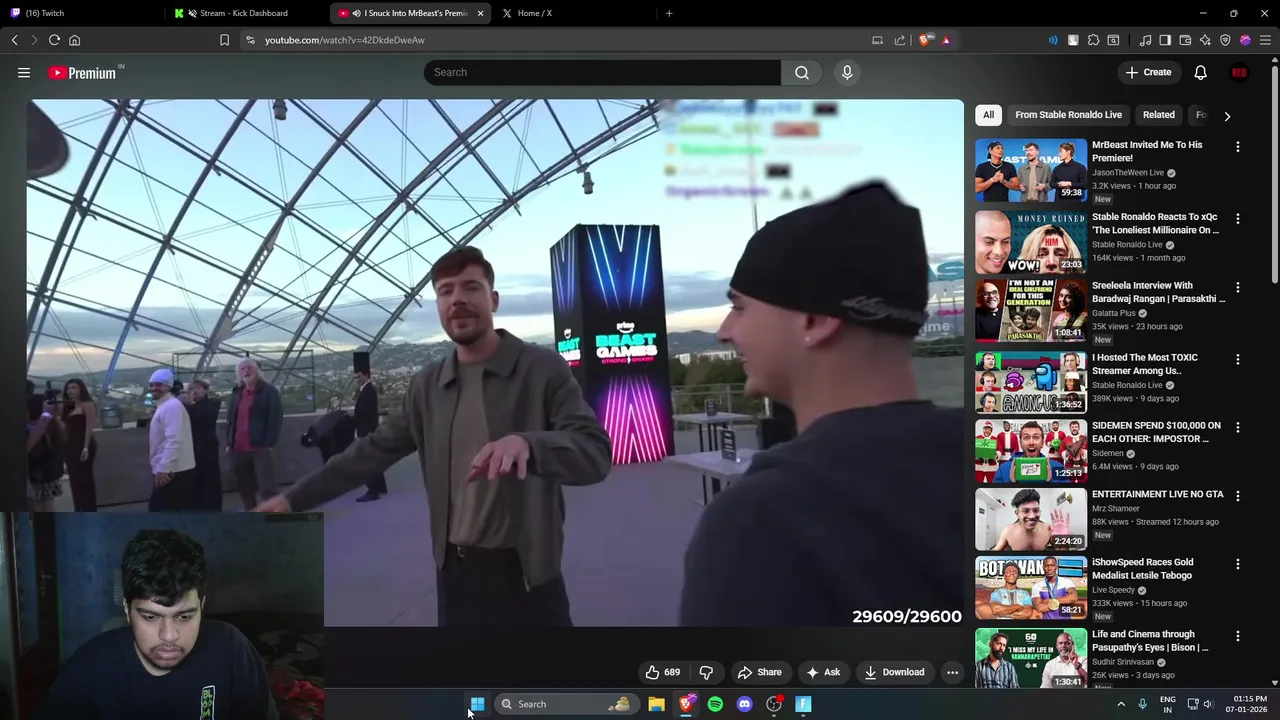Close the 'I Snuck Into MrBeast's' tab
This screenshot has height=720, width=1280.
click(x=480, y=13)
